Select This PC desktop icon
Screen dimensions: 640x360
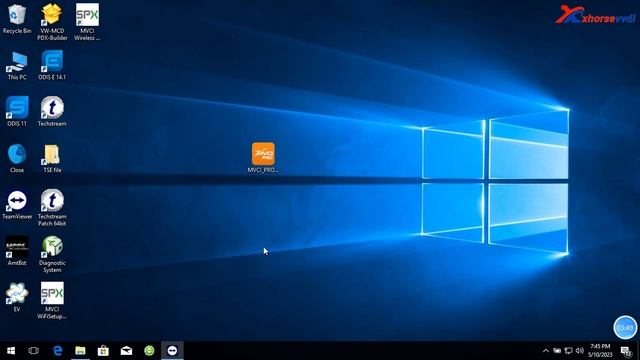tap(17, 65)
